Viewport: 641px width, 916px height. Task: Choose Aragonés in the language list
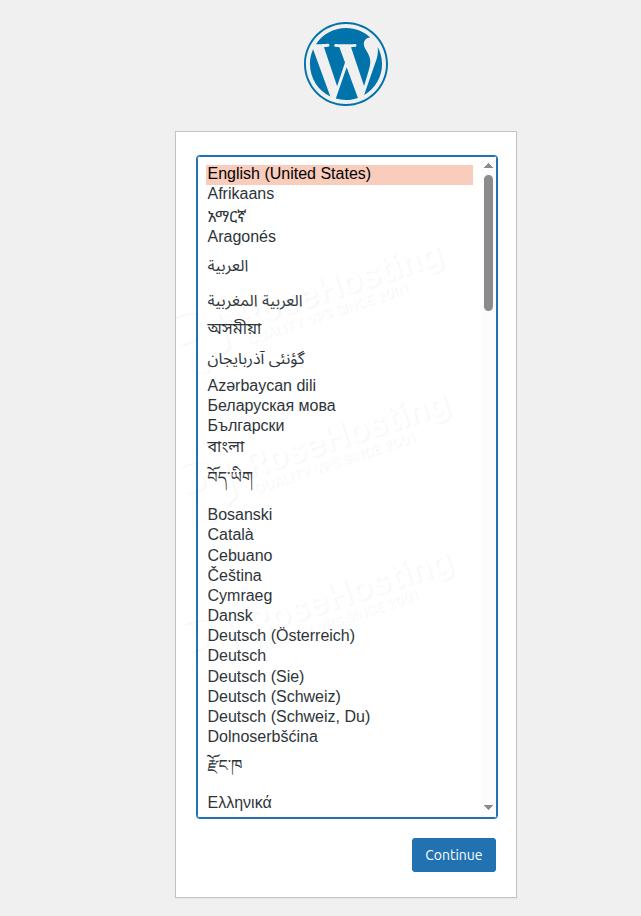tap(340, 237)
